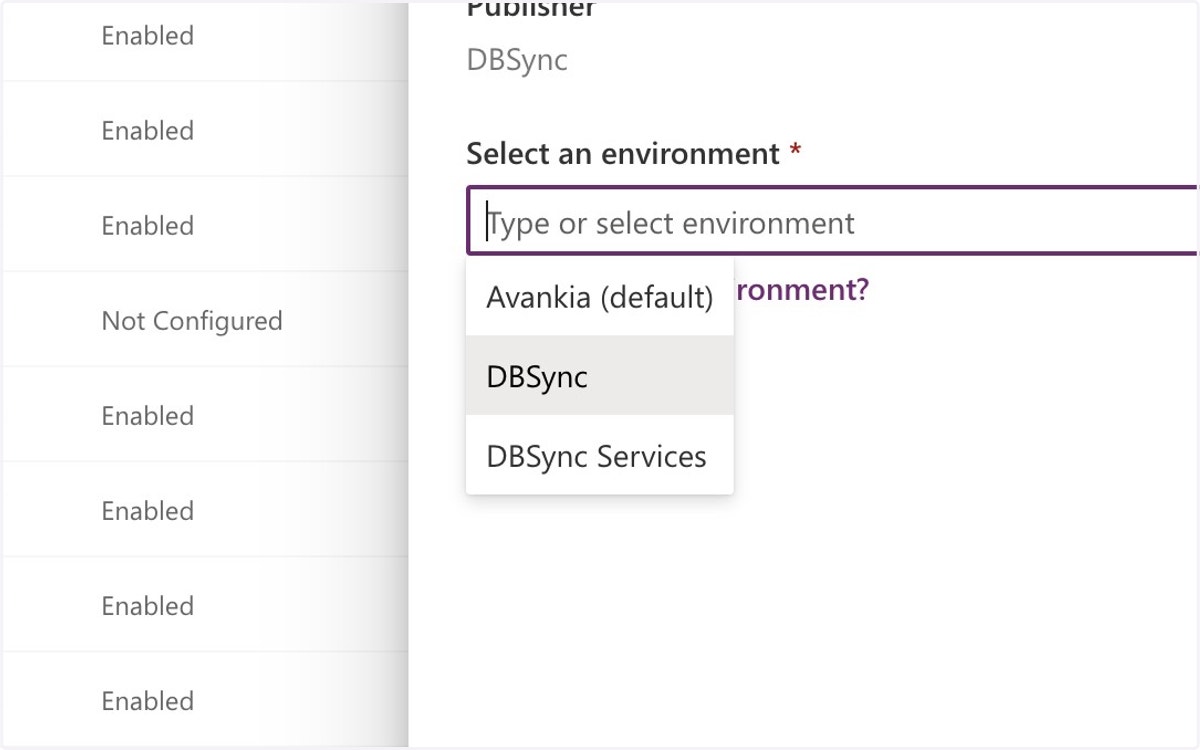Click the Type or select environment field

tap(832, 221)
